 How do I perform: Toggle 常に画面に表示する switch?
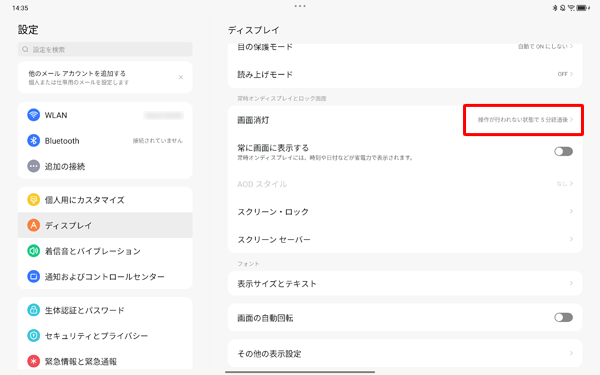[x=563, y=152]
